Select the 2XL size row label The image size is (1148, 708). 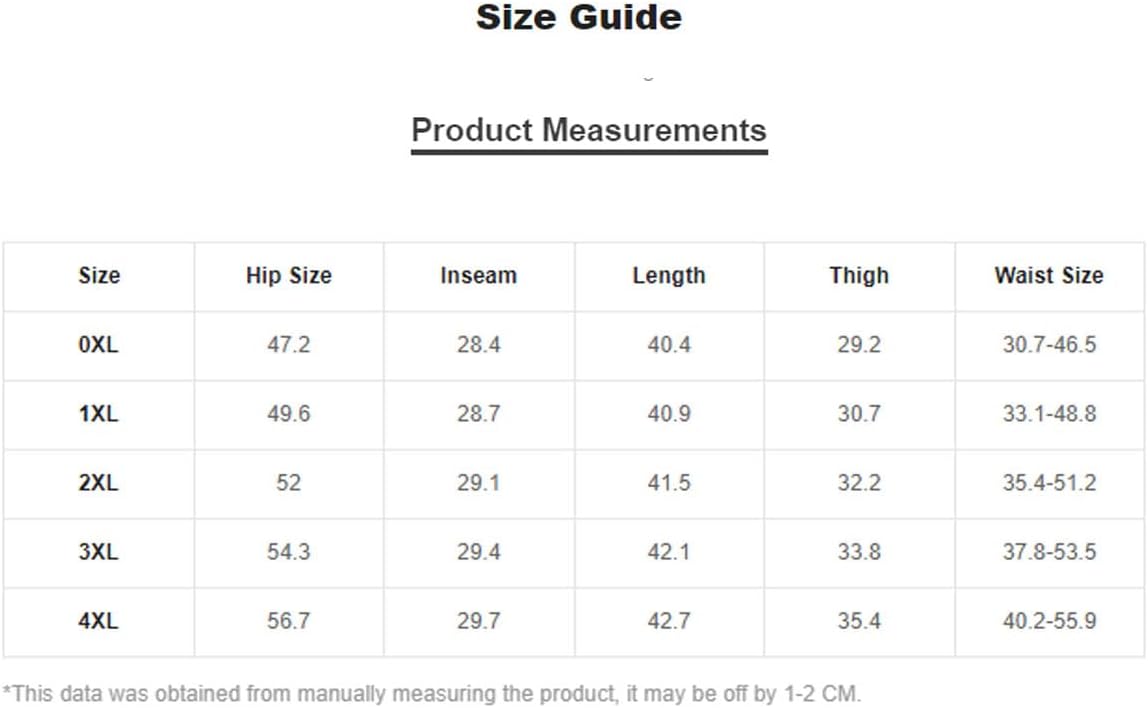coord(98,482)
